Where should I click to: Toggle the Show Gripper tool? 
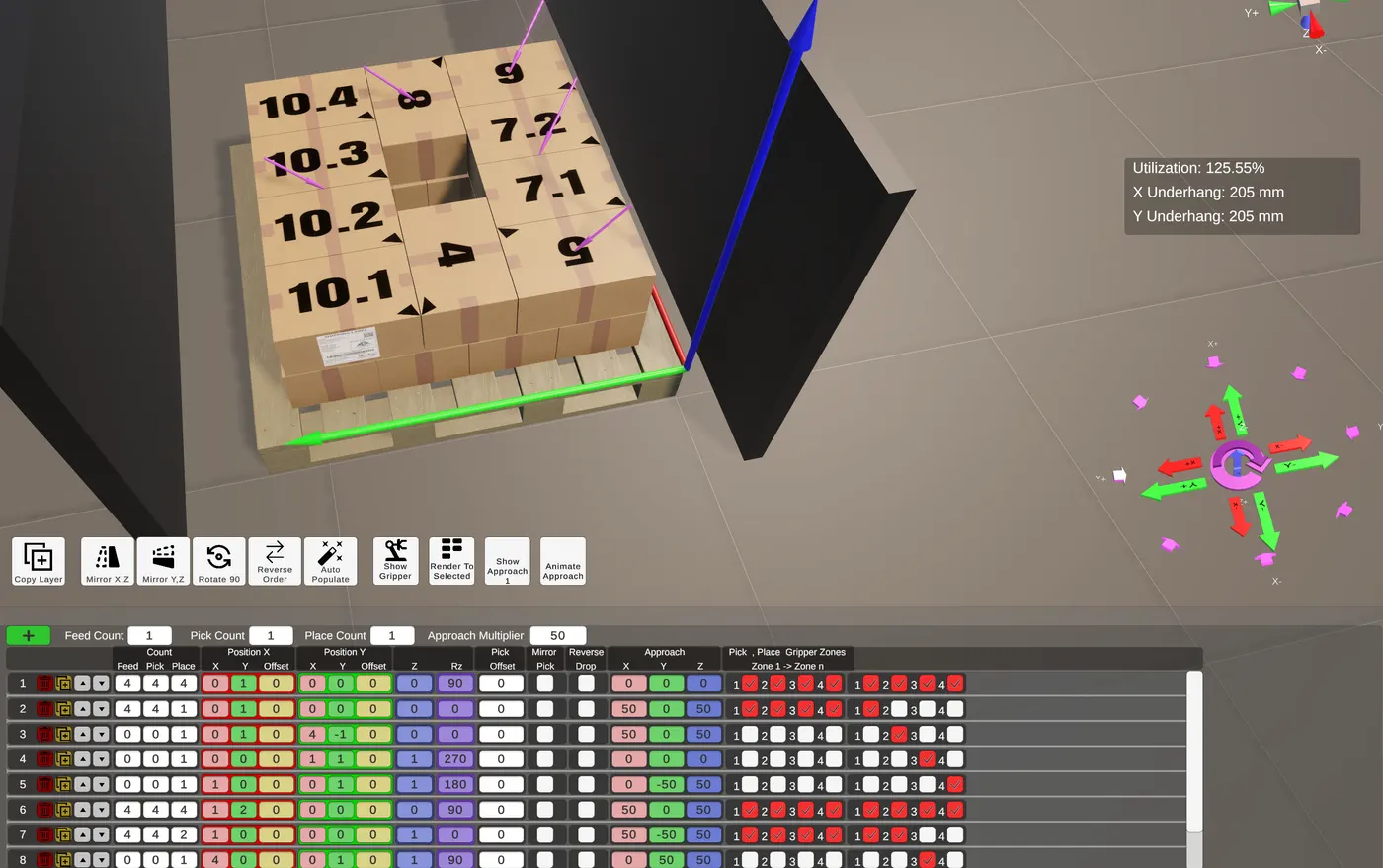(395, 561)
